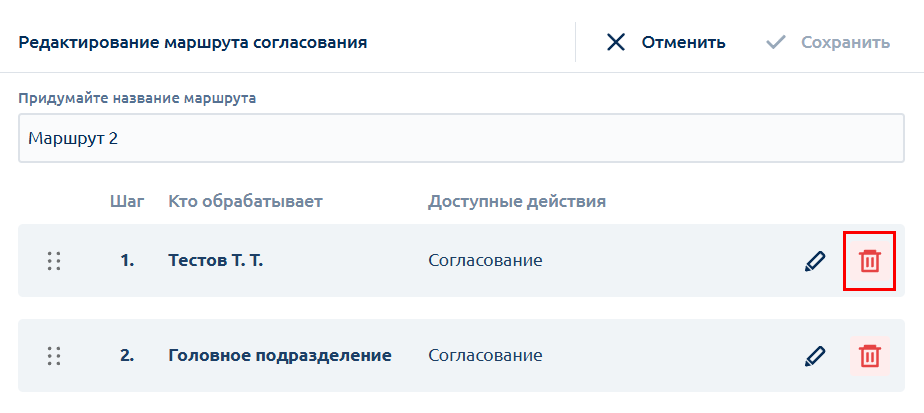
Task: Delete the Головное подразделение step with trash icon
Action: tap(870, 356)
